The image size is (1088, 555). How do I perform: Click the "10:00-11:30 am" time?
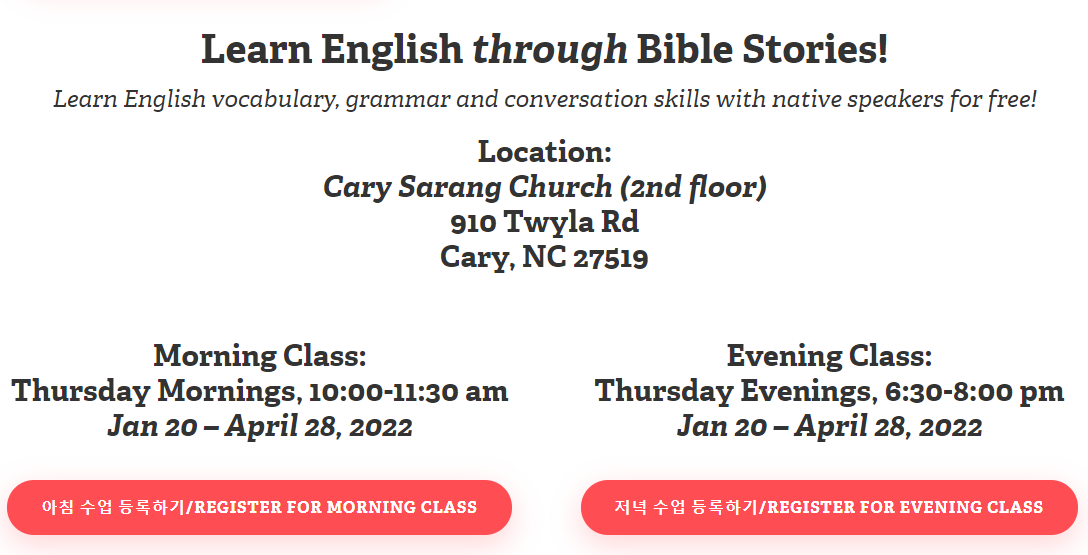coord(409,391)
